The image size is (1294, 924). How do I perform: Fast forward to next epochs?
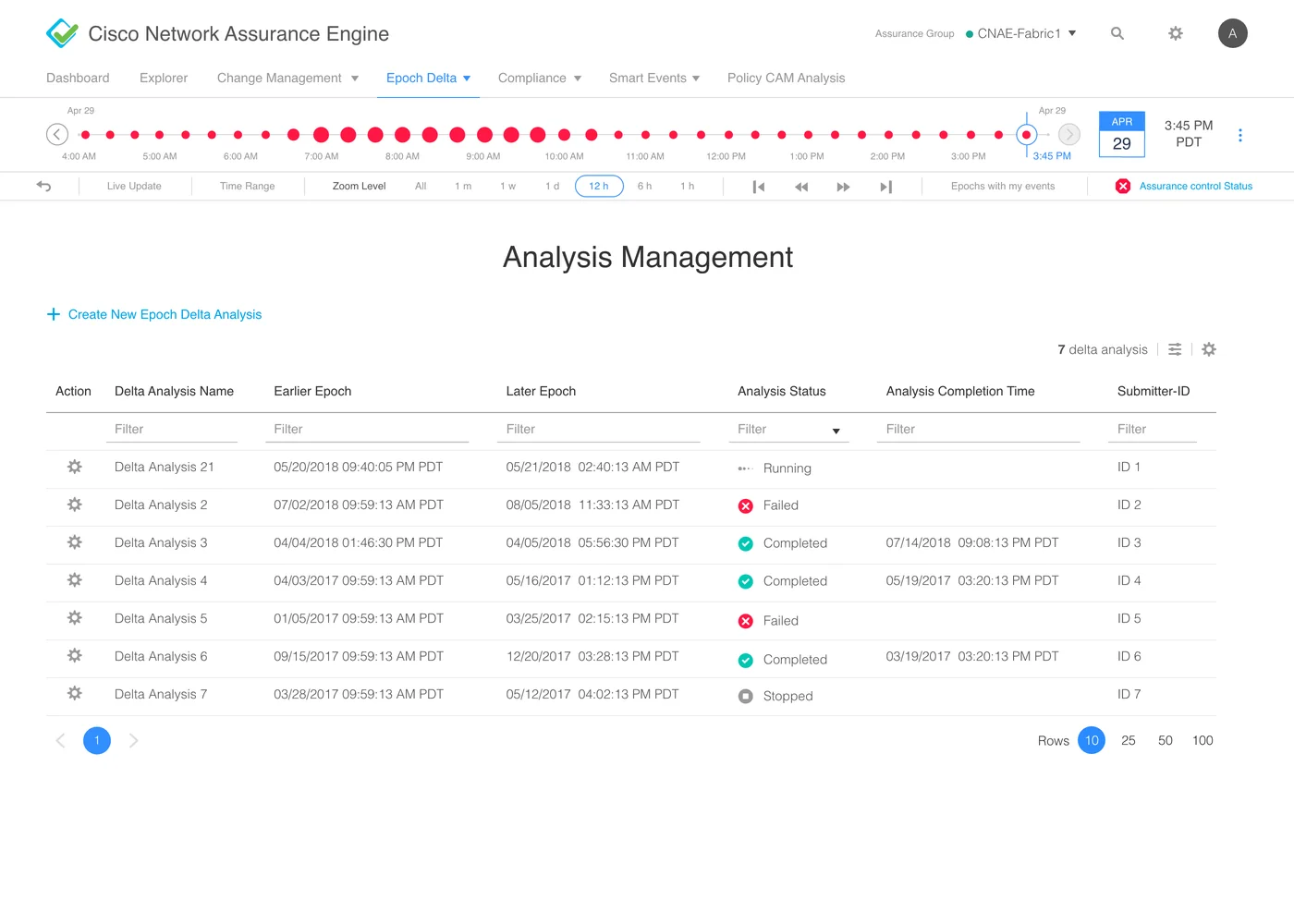tap(843, 187)
